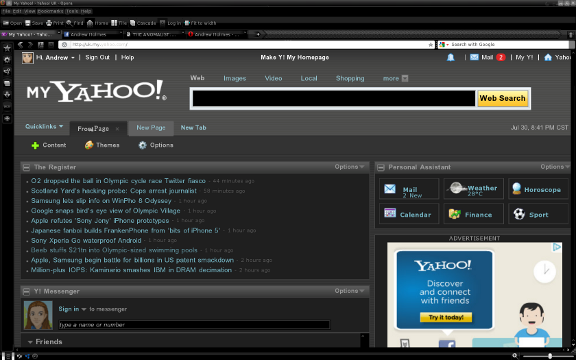Open Horoscope in Personal Assistant
This screenshot has width=576, height=360.
point(538,189)
